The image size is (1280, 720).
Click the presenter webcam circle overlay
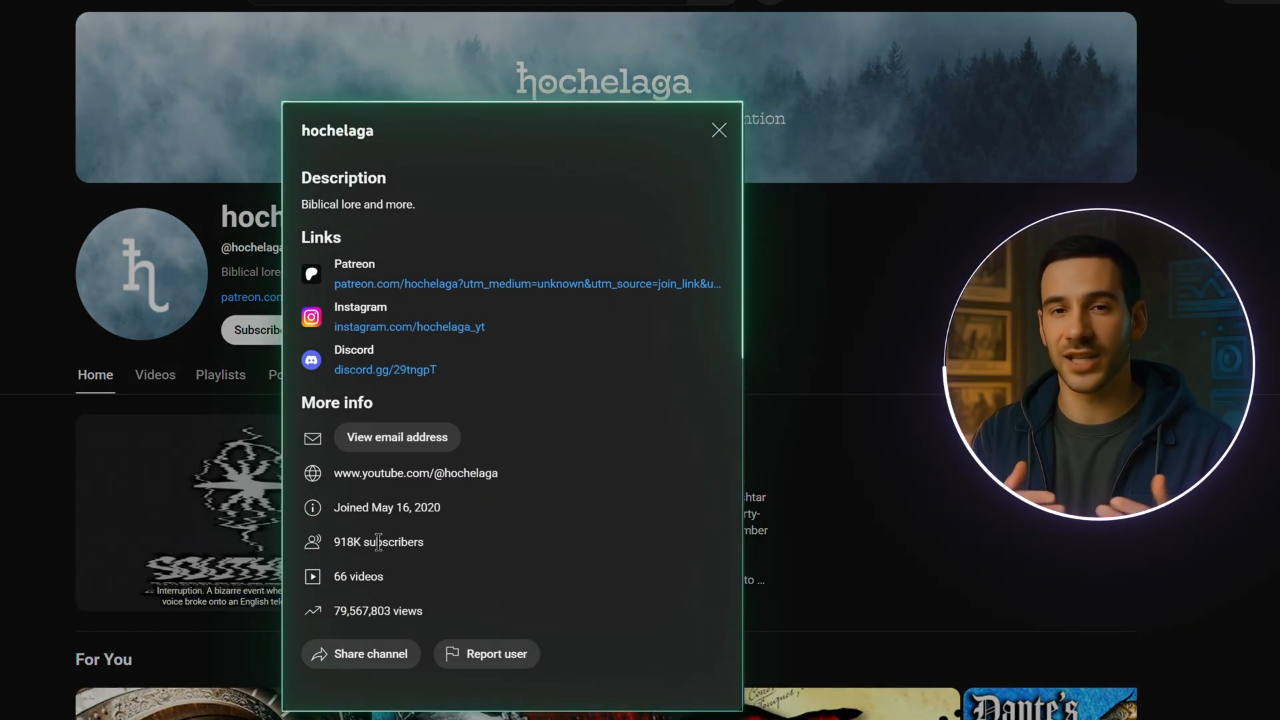tap(1099, 364)
